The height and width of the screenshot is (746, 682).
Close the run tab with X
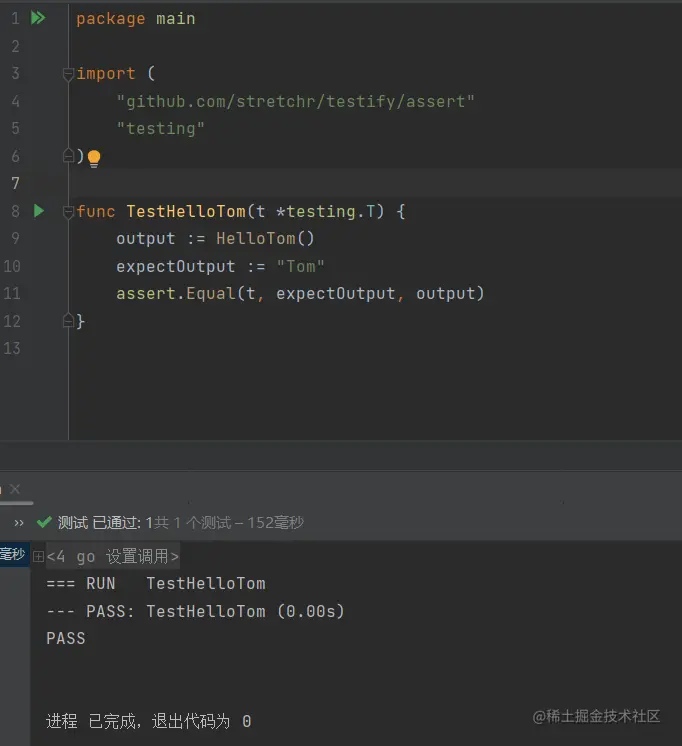coord(15,489)
